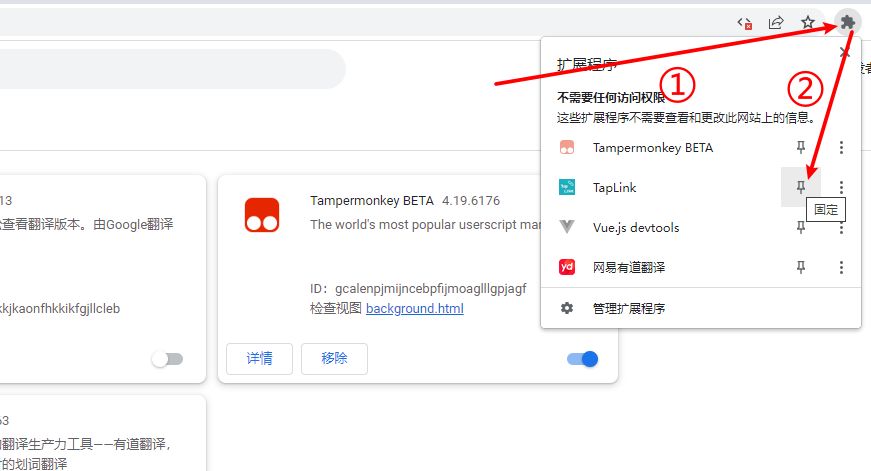Click 移除 to remove Tampermonkey BETA

pyautogui.click(x=334, y=359)
